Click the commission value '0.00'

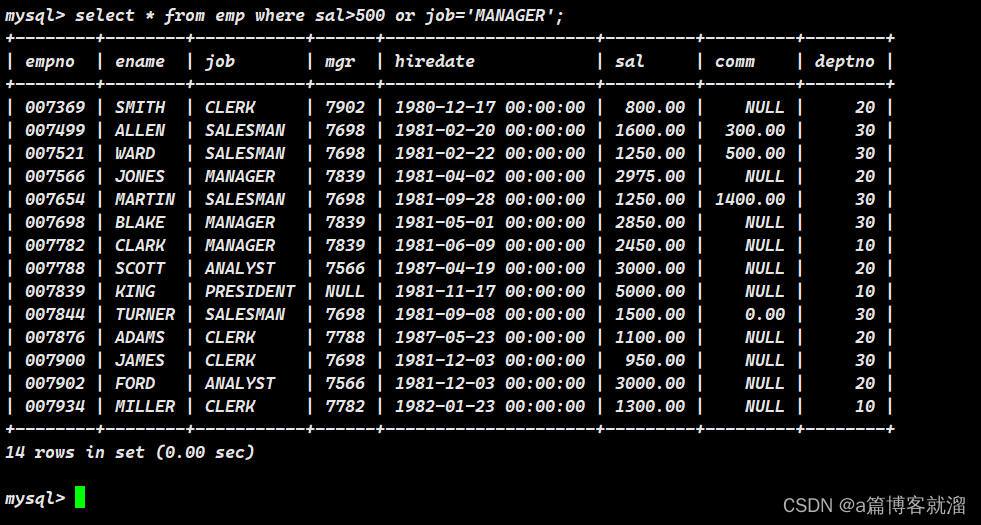click(765, 314)
